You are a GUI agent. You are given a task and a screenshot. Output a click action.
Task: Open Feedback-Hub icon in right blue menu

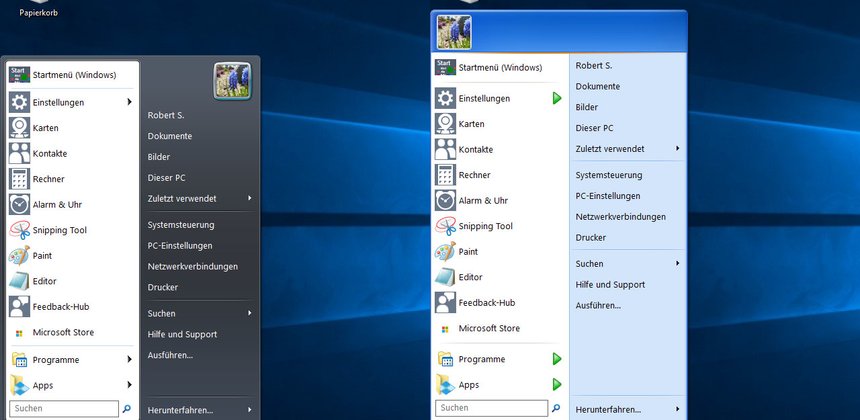point(445,302)
